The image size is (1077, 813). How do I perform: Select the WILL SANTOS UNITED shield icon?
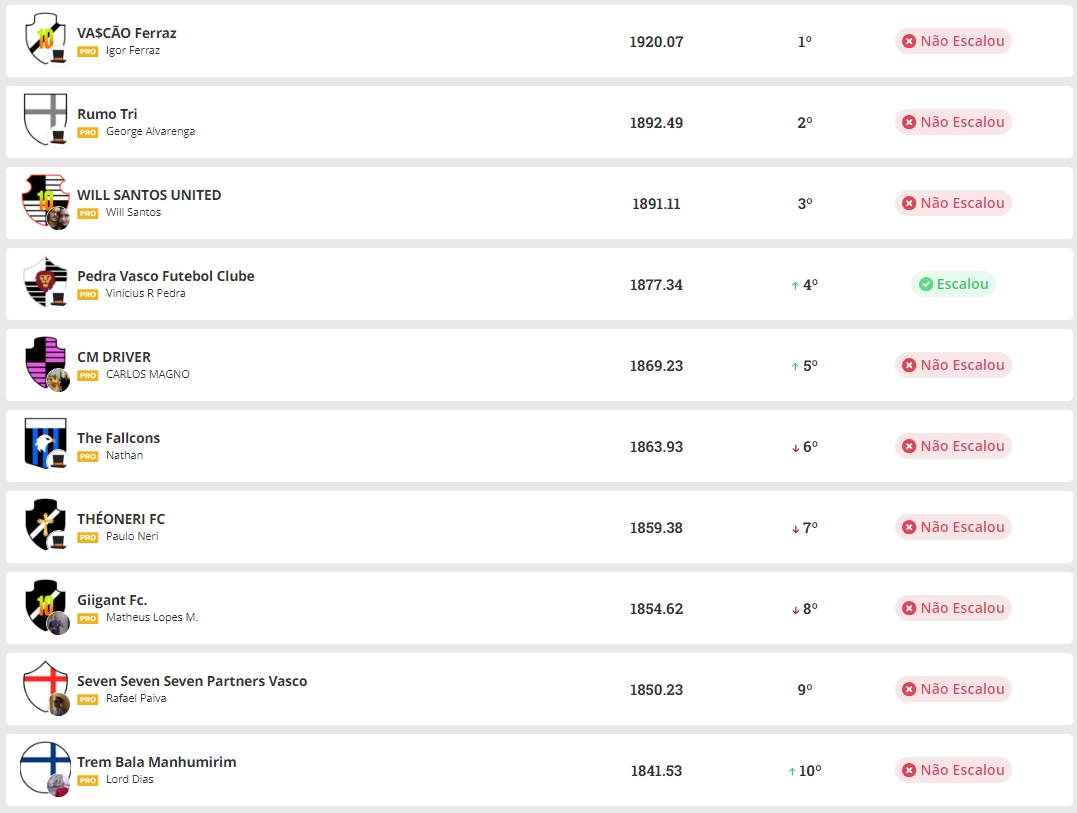pos(45,201)
